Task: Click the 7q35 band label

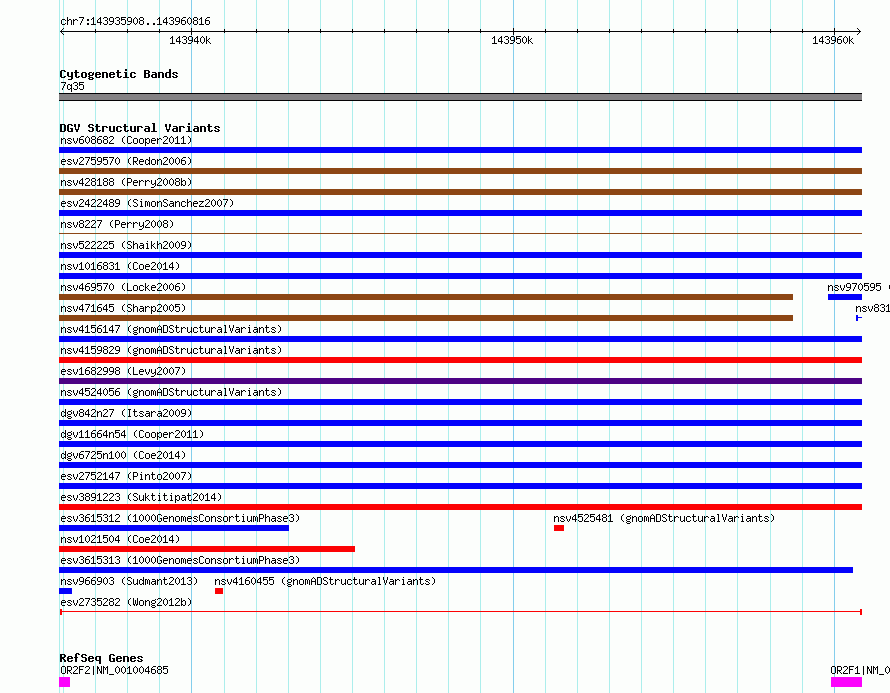Action: (x=72, y=86)
